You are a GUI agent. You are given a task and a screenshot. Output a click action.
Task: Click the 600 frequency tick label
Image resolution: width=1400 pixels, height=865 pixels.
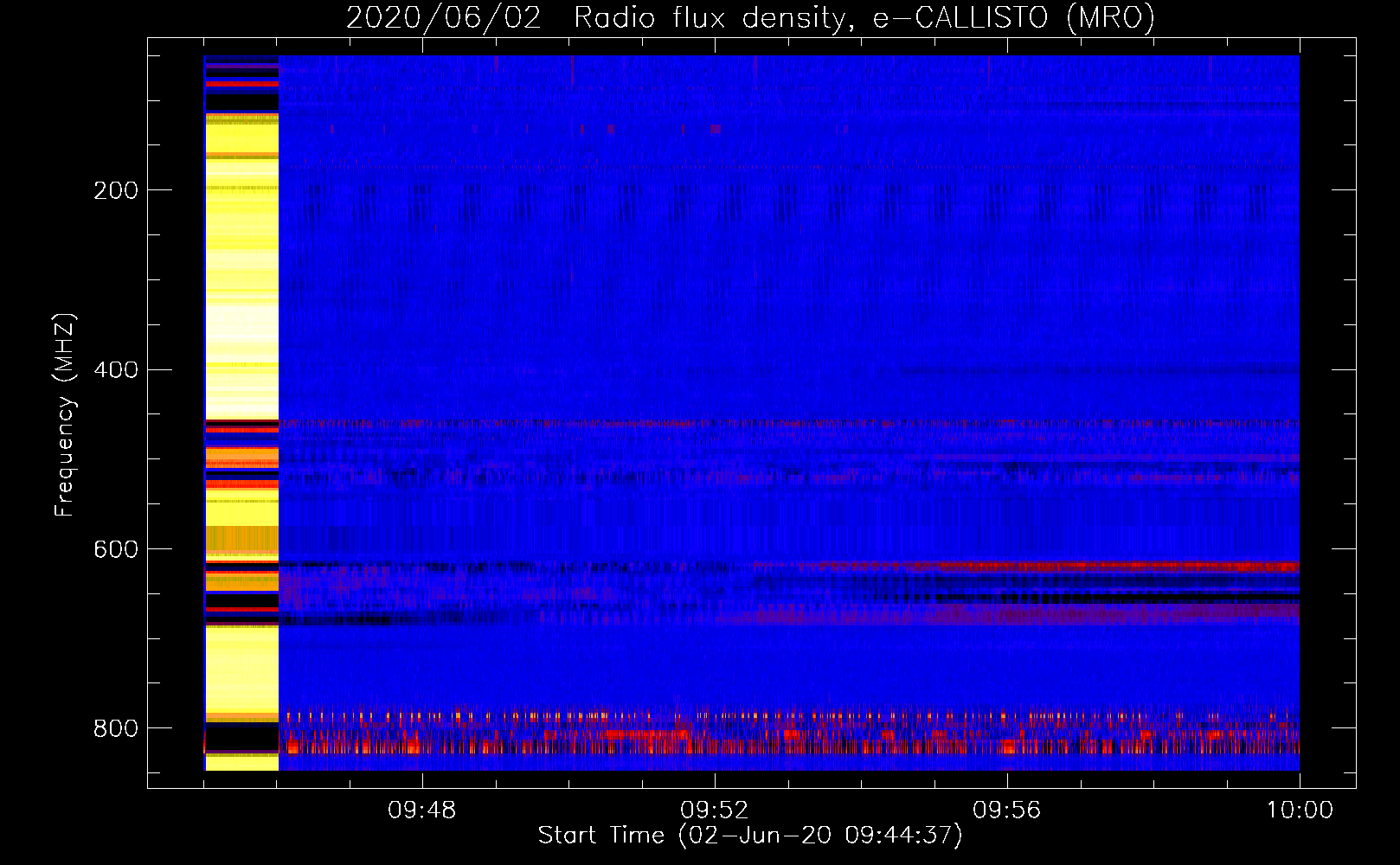pos(116,549)
